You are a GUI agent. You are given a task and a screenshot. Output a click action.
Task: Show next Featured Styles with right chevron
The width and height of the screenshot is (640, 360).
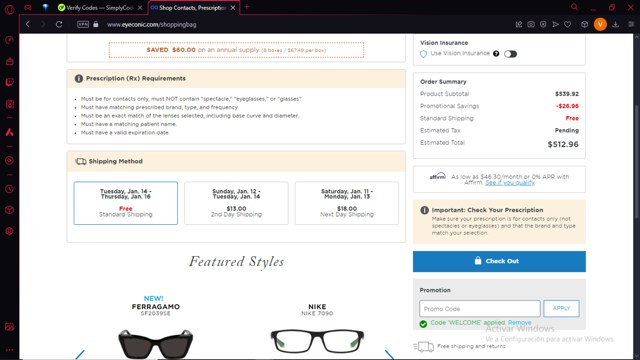point(389,355)
